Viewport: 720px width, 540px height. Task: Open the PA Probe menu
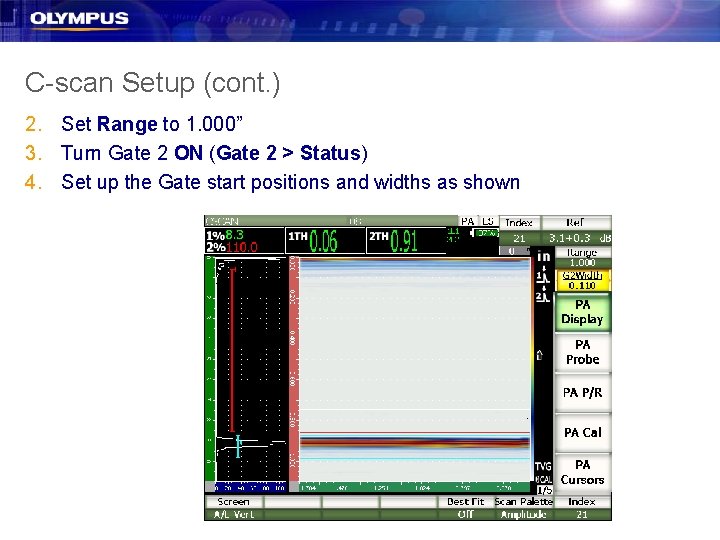pos(583,352)
